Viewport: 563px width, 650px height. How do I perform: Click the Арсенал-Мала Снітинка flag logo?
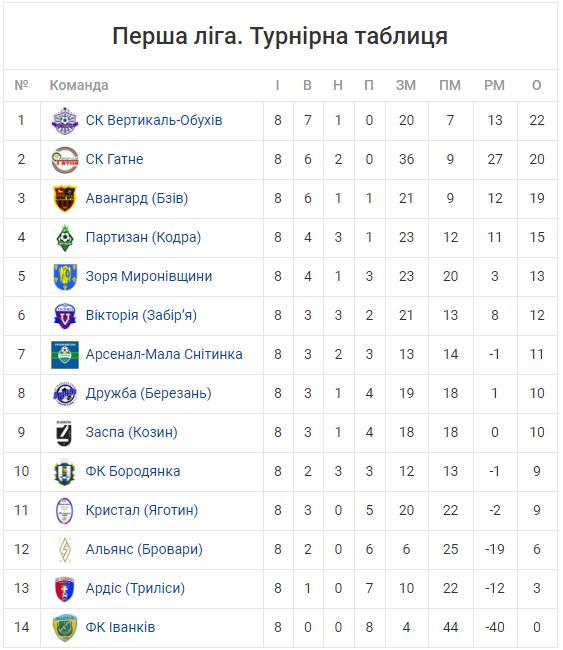(65, 355)
